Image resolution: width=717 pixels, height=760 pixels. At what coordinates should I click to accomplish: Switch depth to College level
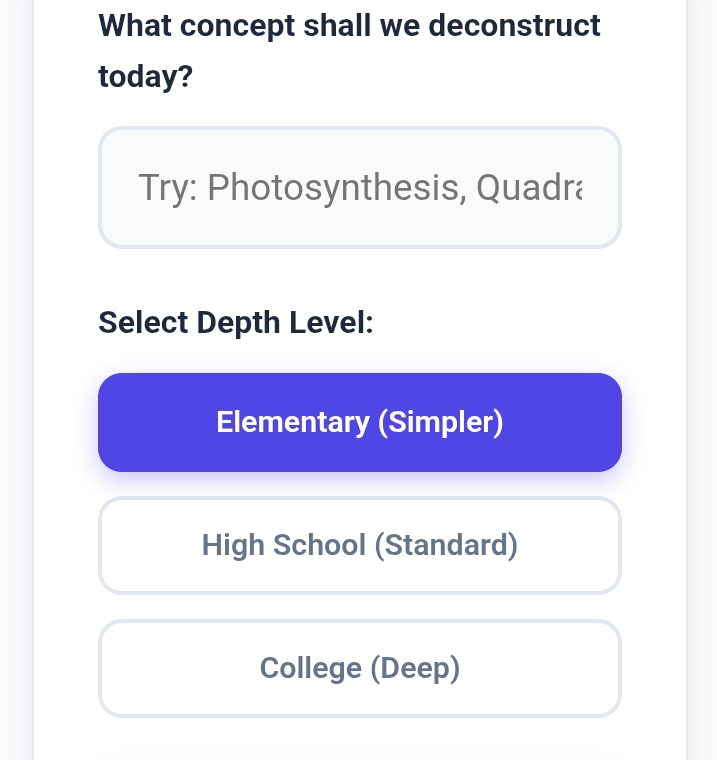pyautogui.click(x=360, y=668)
